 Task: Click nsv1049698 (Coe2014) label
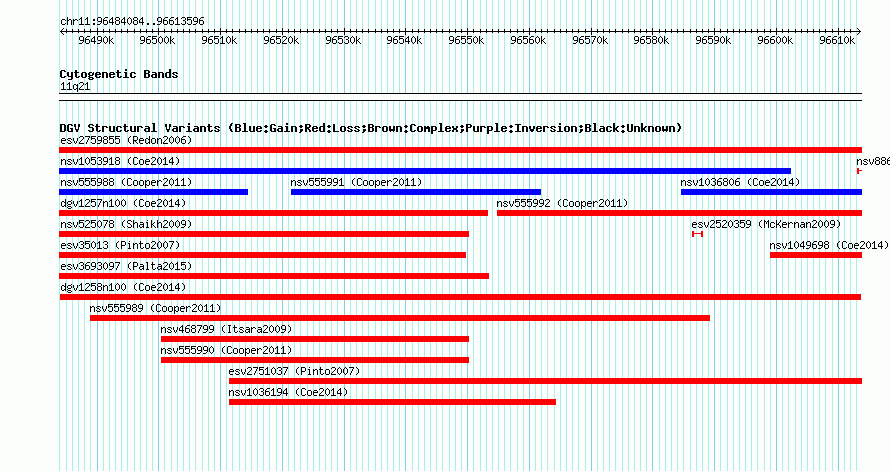click(x=829, y=245)
